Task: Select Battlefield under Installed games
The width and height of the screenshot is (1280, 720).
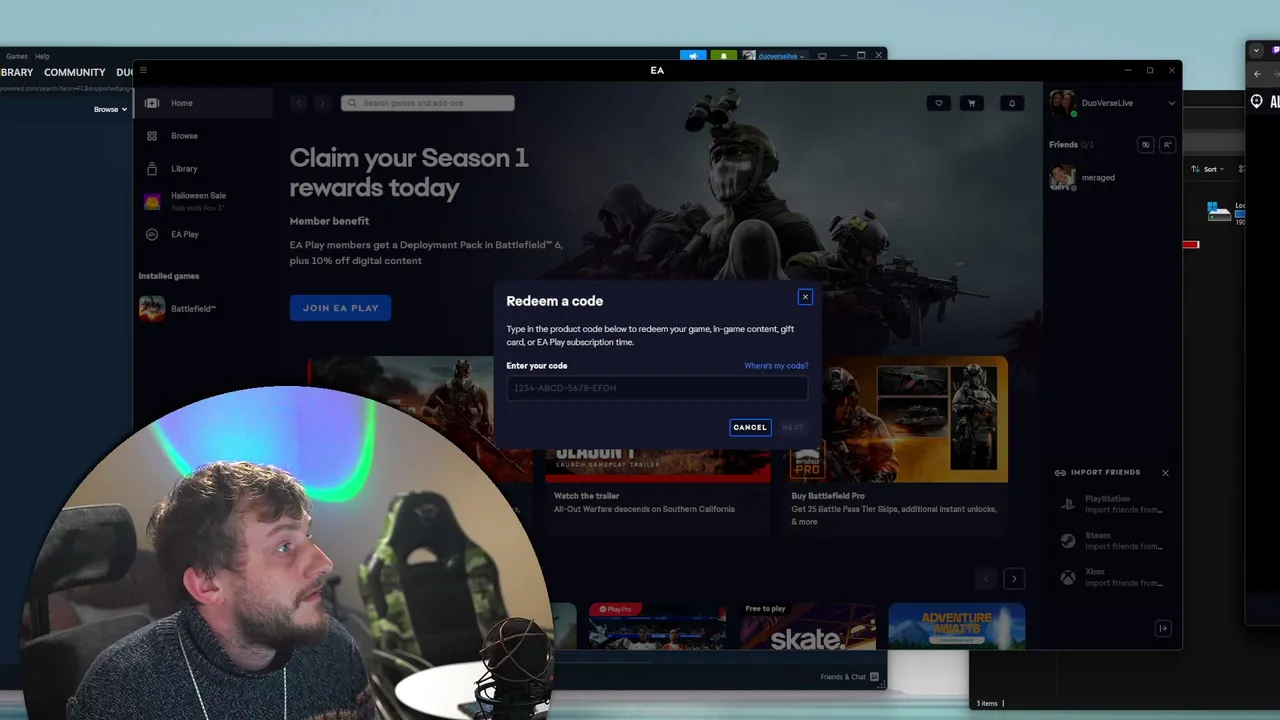Action: click(x=204, y=309)
